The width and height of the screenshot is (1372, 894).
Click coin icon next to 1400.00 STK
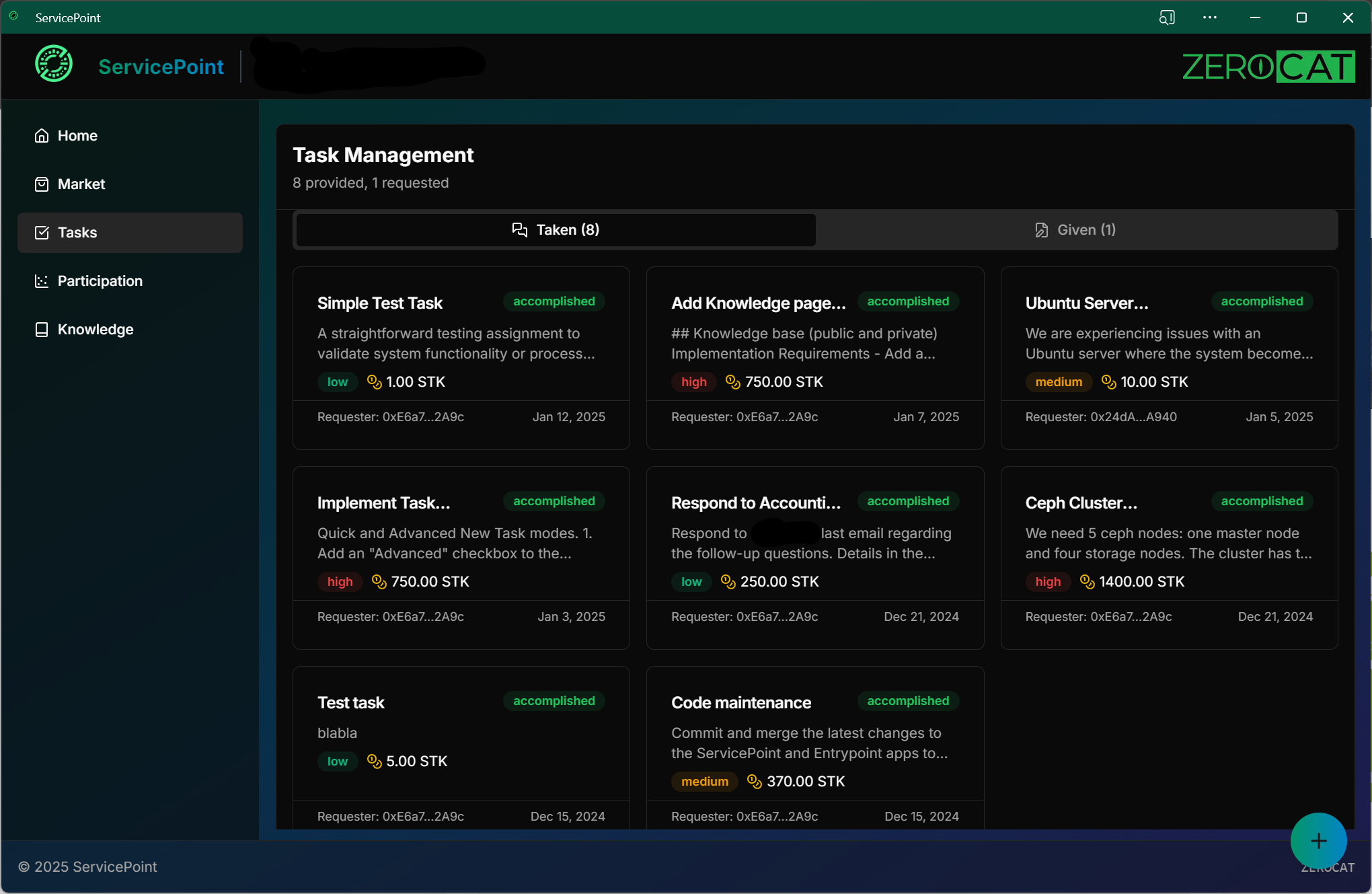(x=1087, y=582)
